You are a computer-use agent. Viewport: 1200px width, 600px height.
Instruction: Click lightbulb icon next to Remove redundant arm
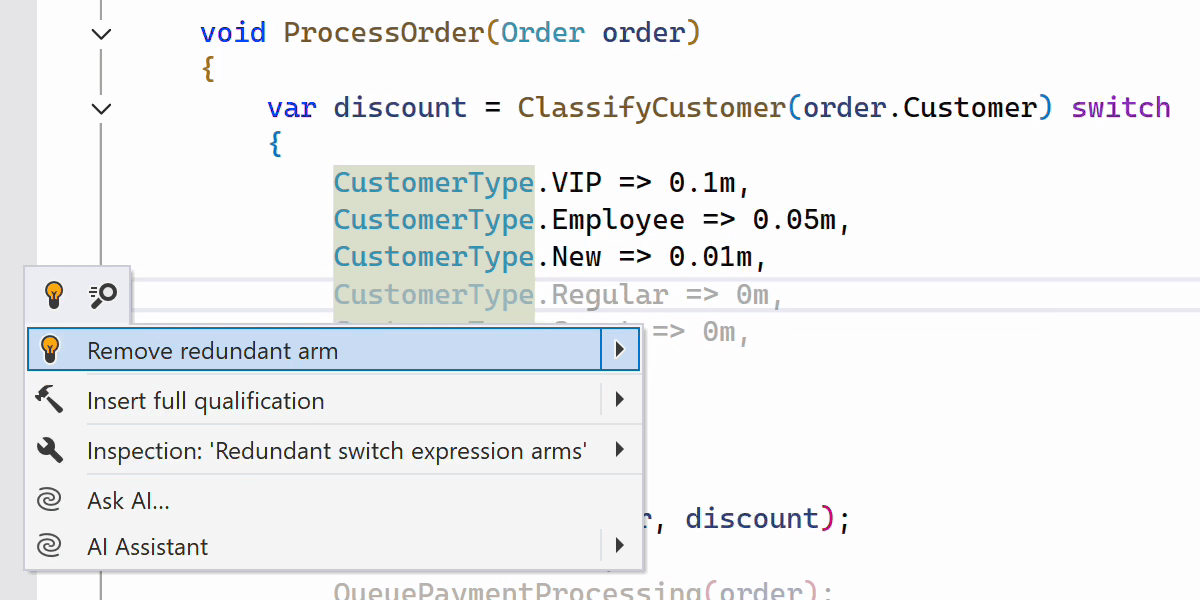click(49, 350)
